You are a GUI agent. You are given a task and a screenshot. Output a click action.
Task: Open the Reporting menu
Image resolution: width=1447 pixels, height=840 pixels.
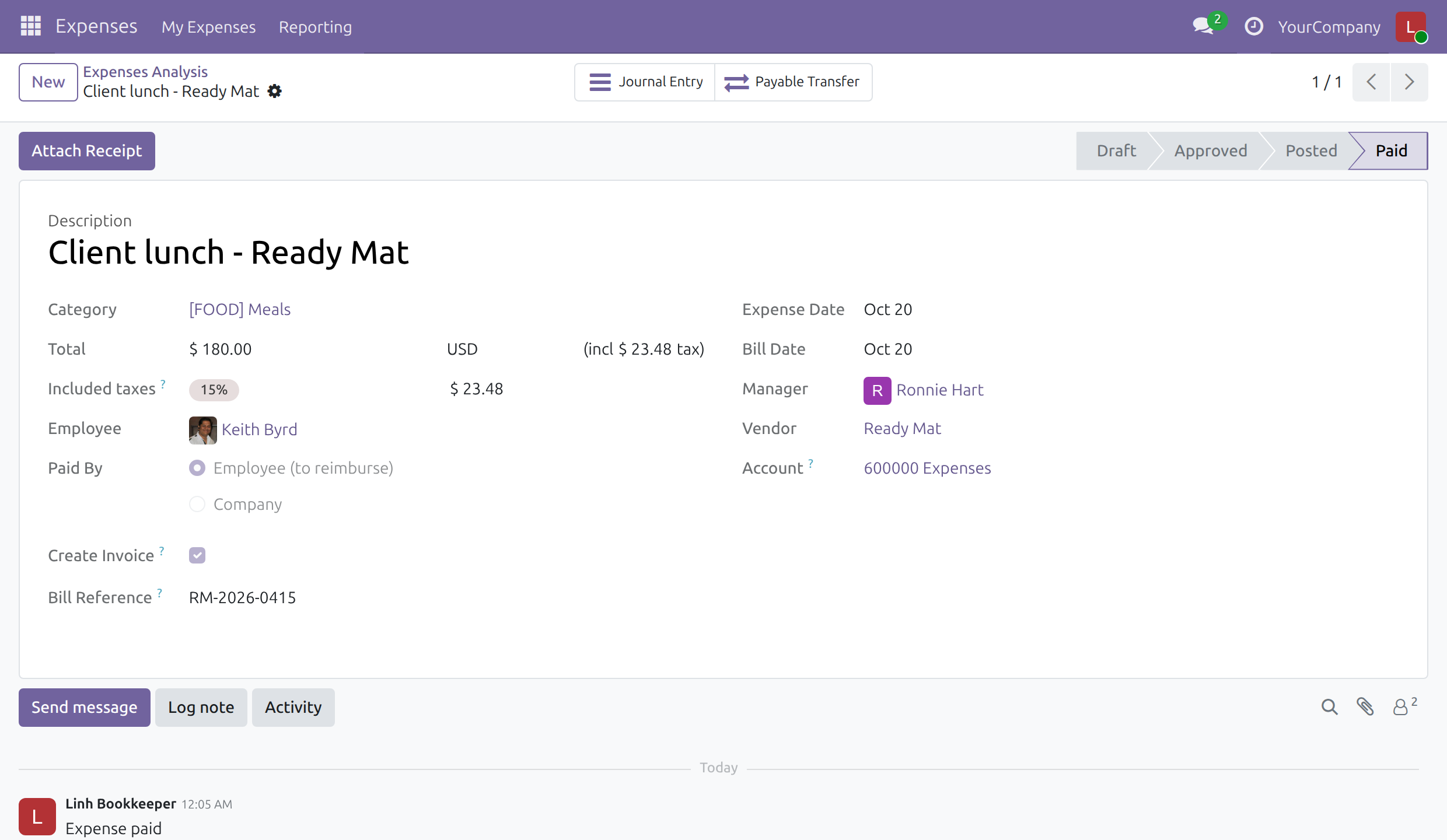pos(315,27)
